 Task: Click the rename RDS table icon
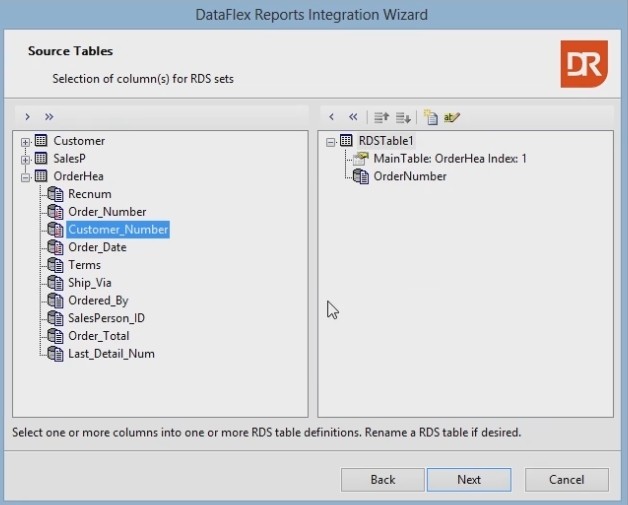[452, 117]
